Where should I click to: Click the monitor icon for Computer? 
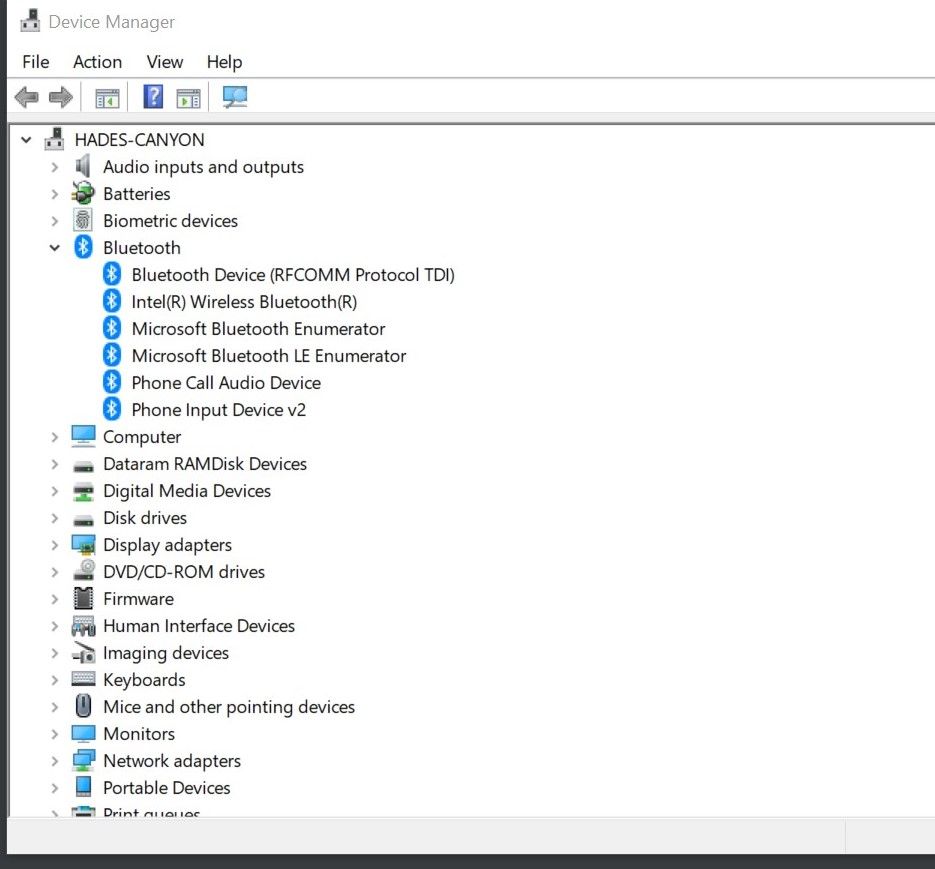83,436
